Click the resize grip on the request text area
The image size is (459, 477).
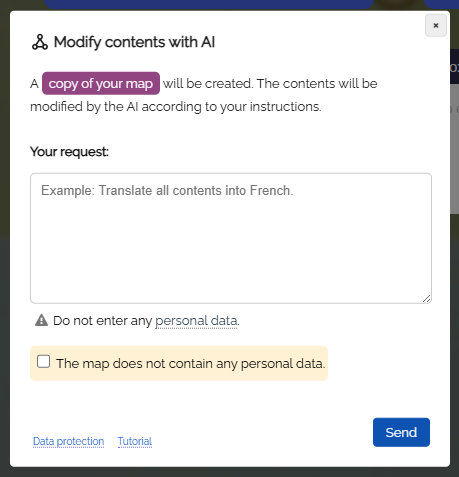pos(427,299)
